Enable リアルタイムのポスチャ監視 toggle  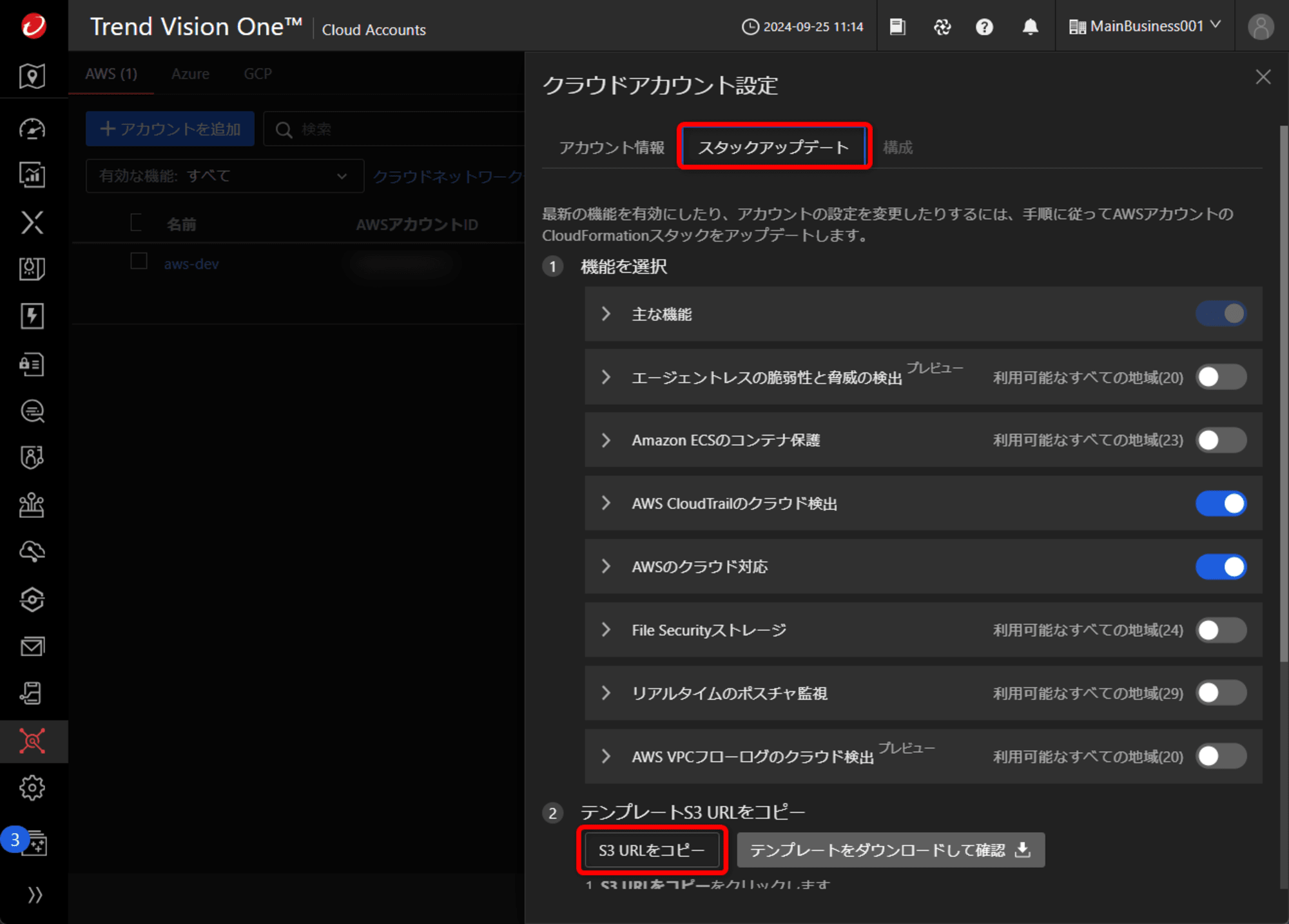[1221, 693]
